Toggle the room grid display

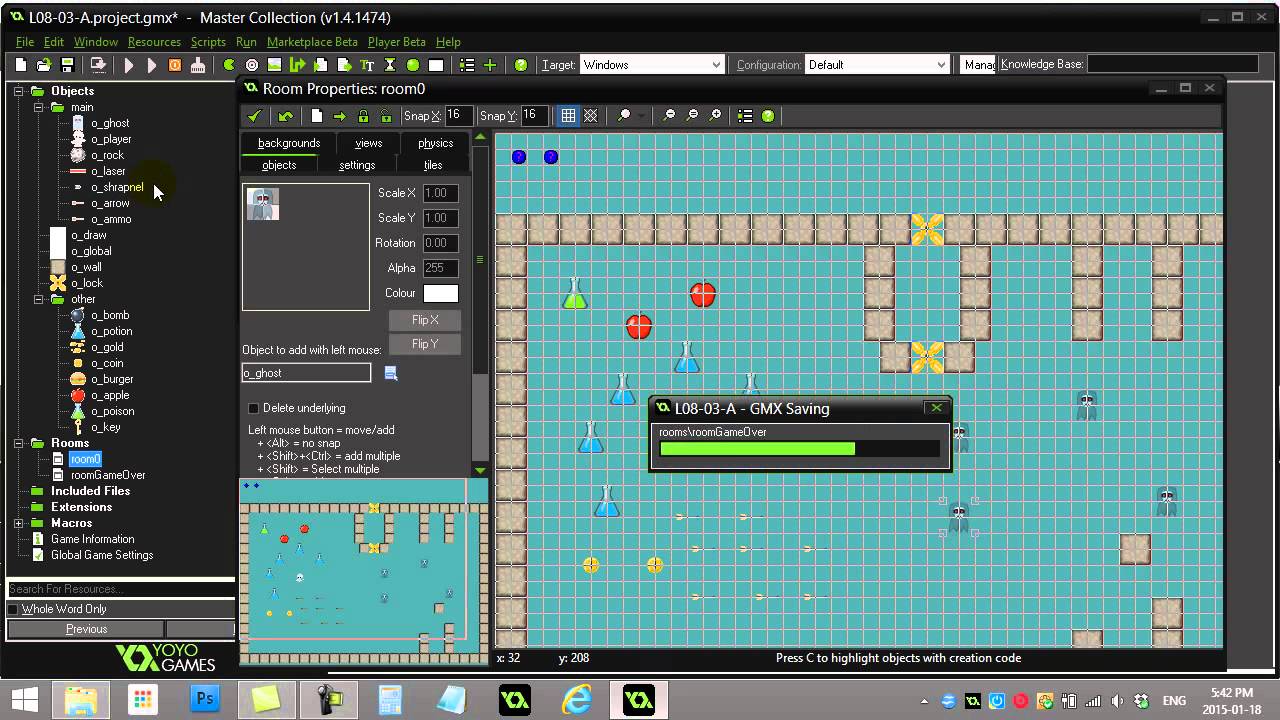[568, 116]
